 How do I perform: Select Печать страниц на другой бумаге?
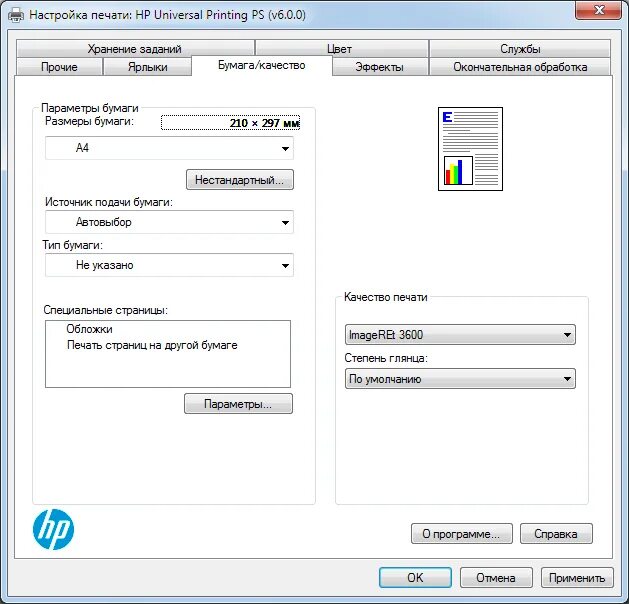[x=152, y=345]
